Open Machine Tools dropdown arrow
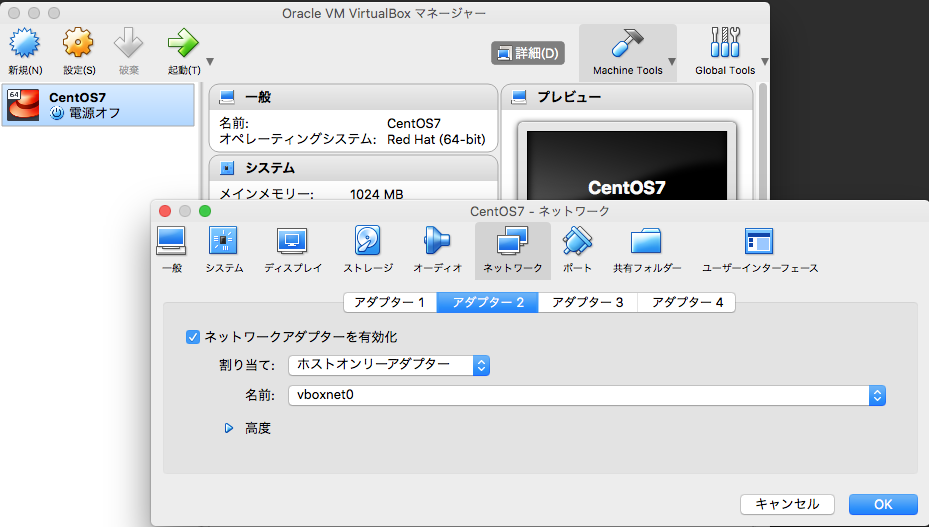Screen dimensions: 929x527 [x=672, y=62]
